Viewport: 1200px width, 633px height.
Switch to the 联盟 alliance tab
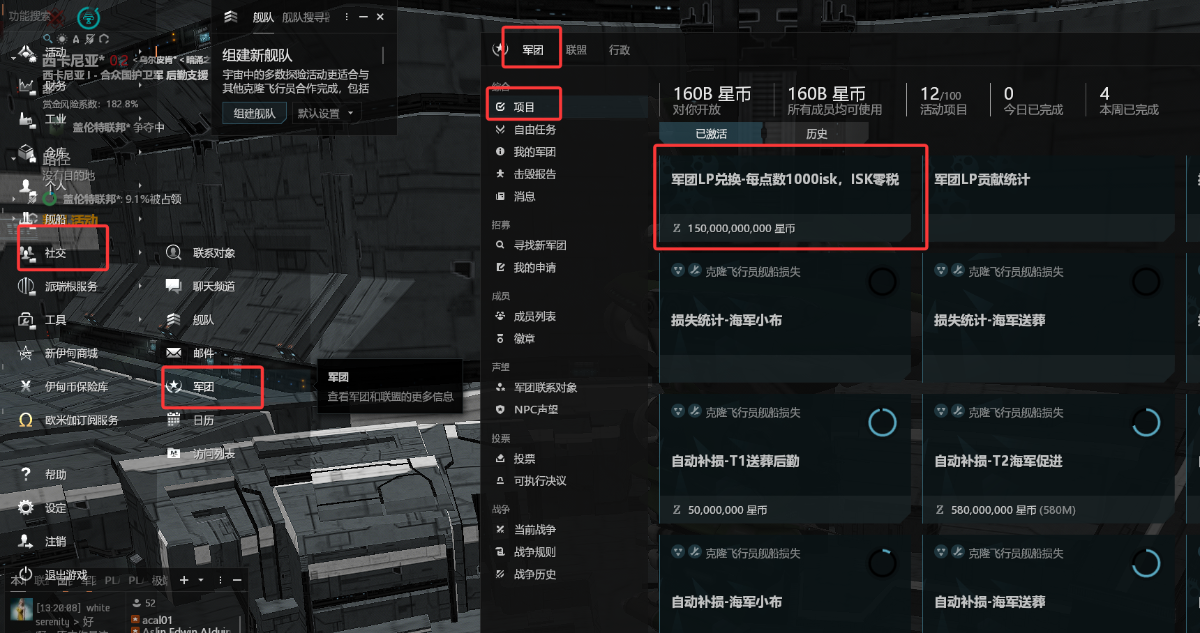(x=576, y=50)
